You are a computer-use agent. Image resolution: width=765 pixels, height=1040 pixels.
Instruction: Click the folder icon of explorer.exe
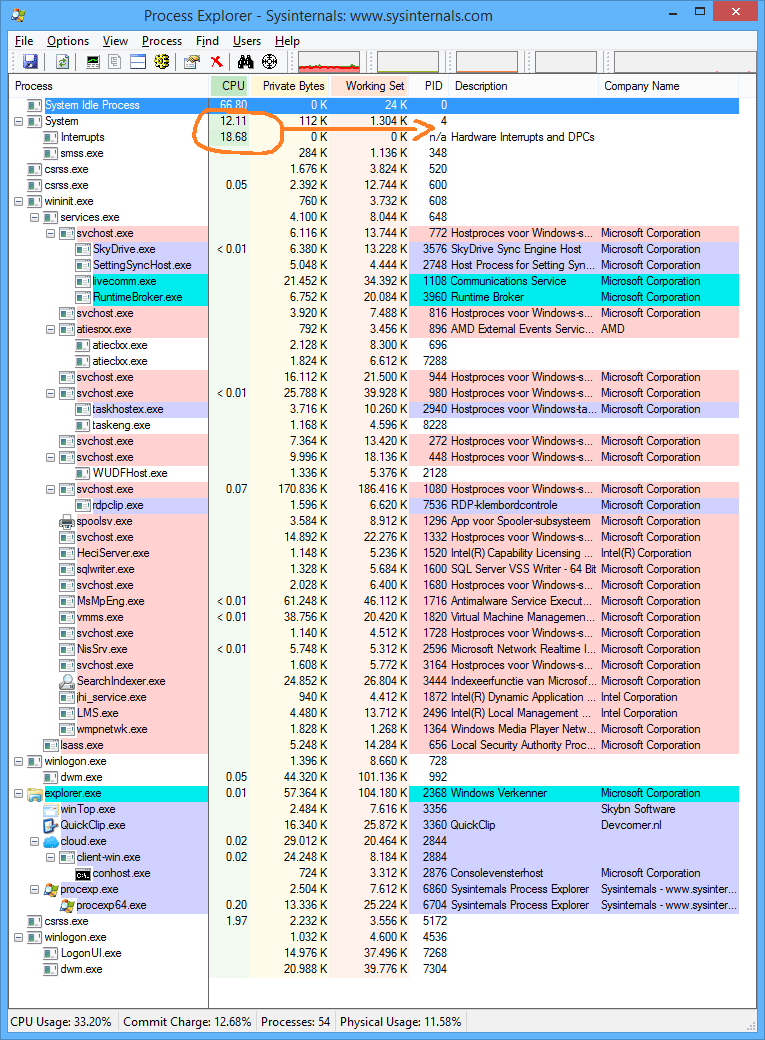click(x=35, y=793)
